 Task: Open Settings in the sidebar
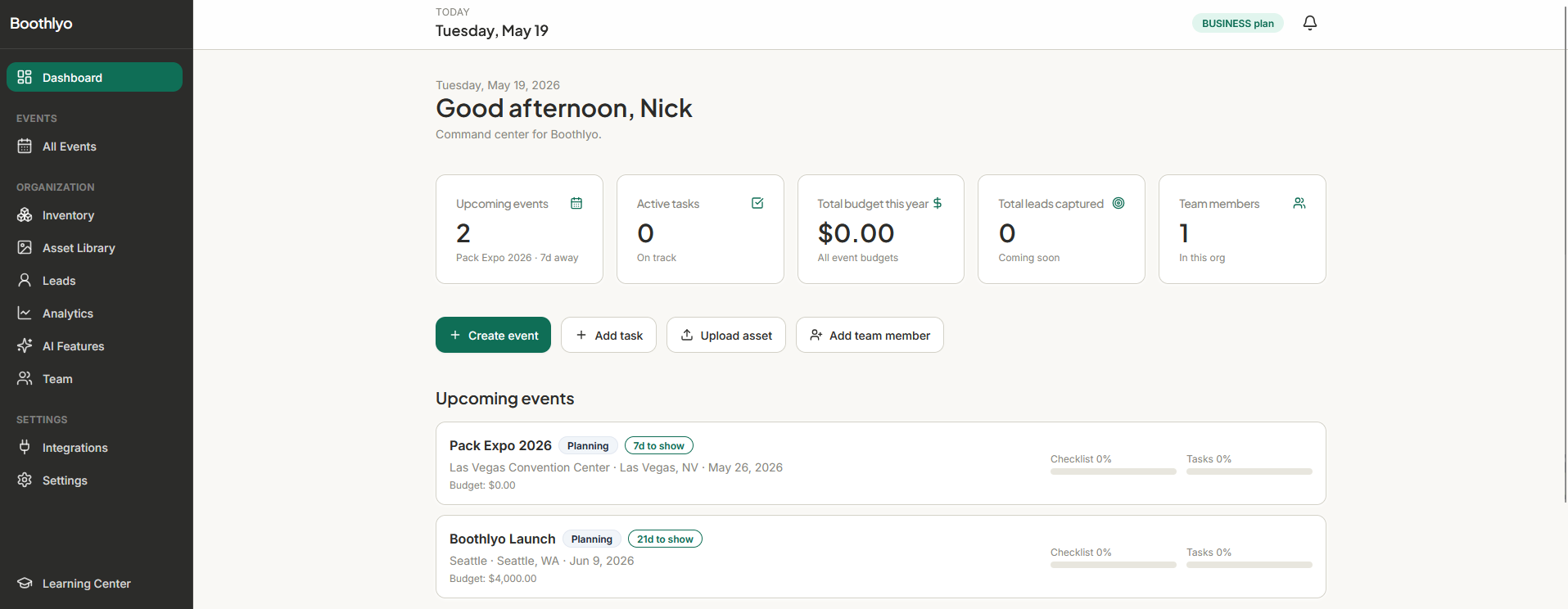coord(94,480)
